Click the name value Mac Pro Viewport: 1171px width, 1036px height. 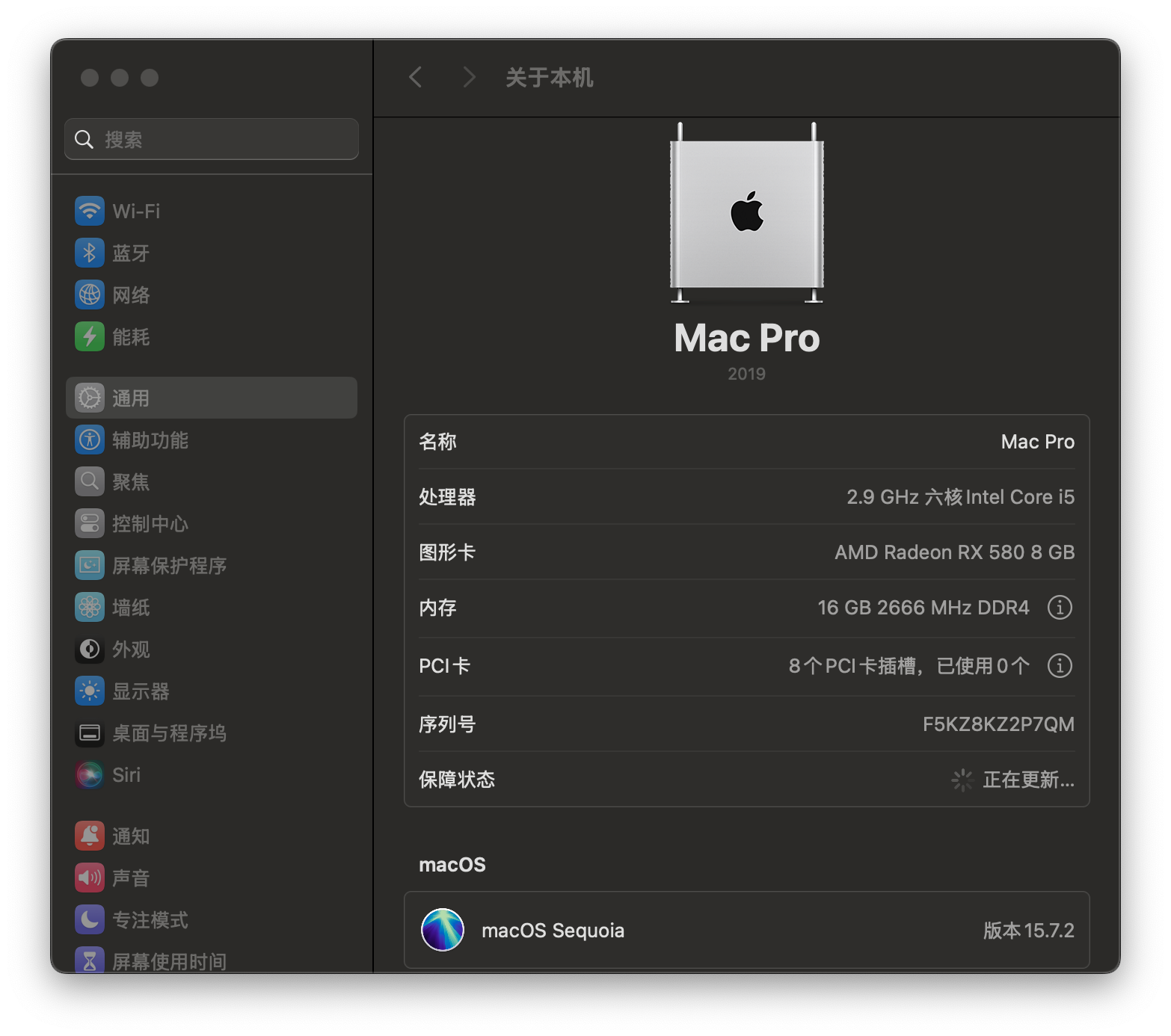pyautogui.click(x=1037, y=442)
